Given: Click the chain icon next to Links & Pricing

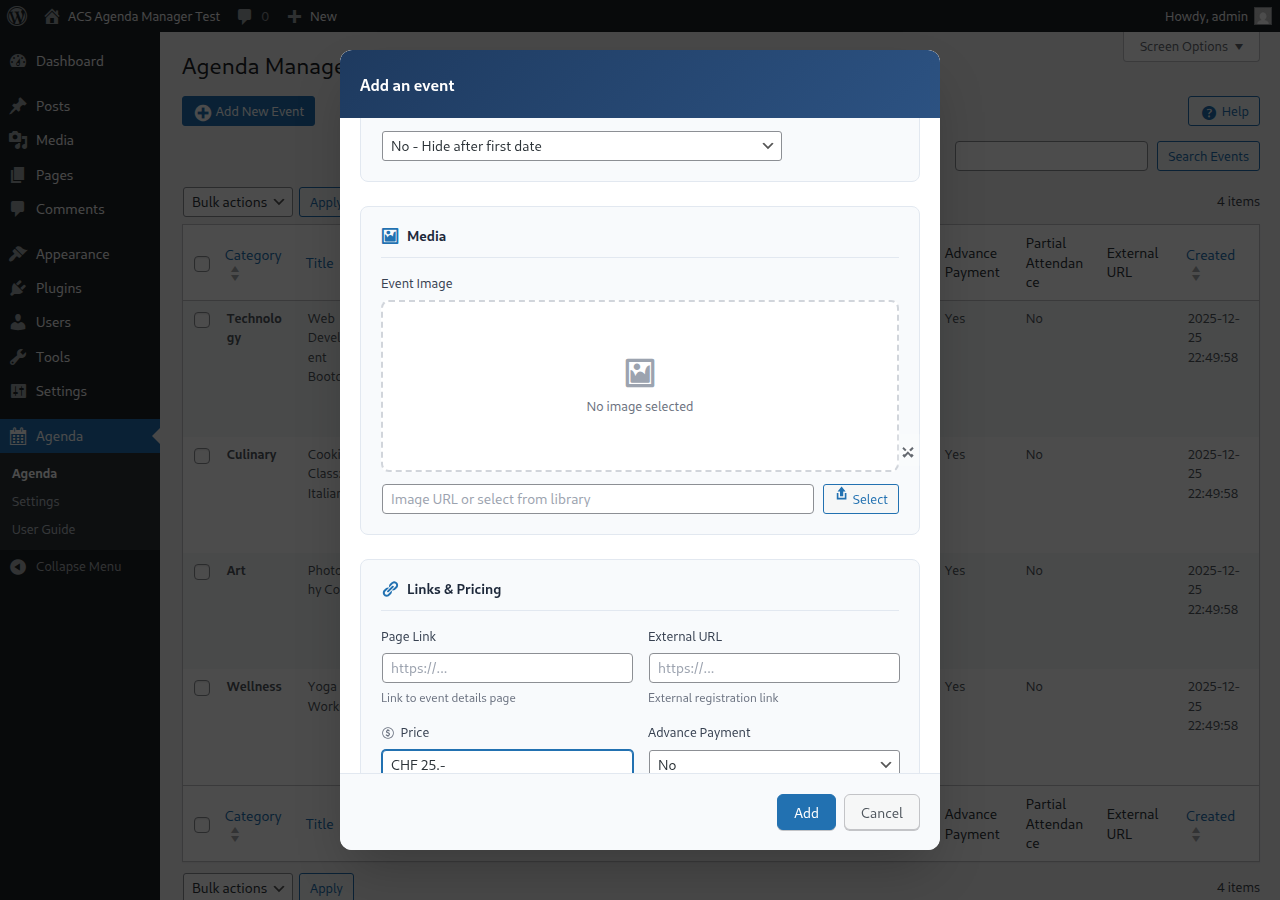Looking at the screenshot, I should click(390, 588).
